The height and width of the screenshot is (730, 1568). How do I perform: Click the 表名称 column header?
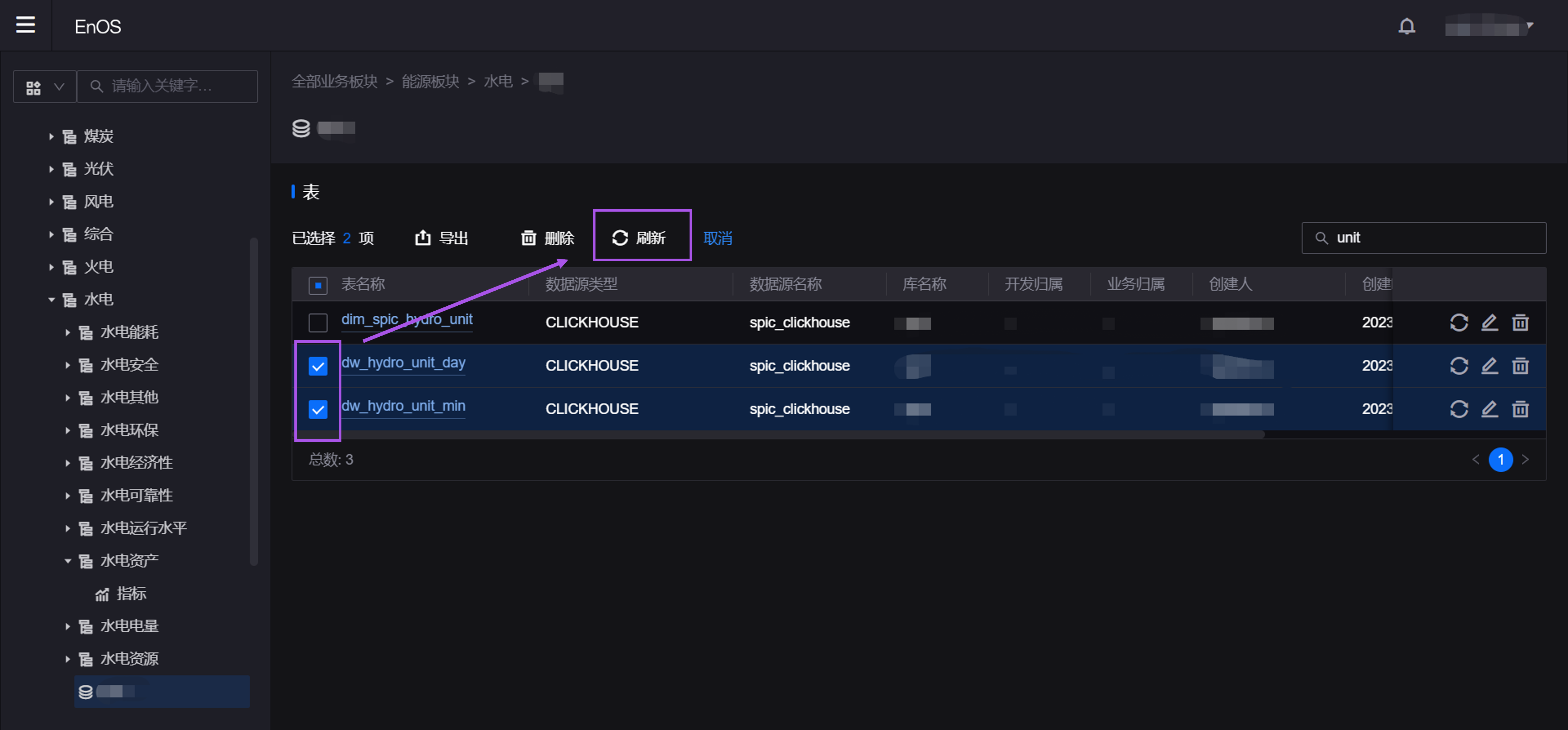[x=363, y=285]
